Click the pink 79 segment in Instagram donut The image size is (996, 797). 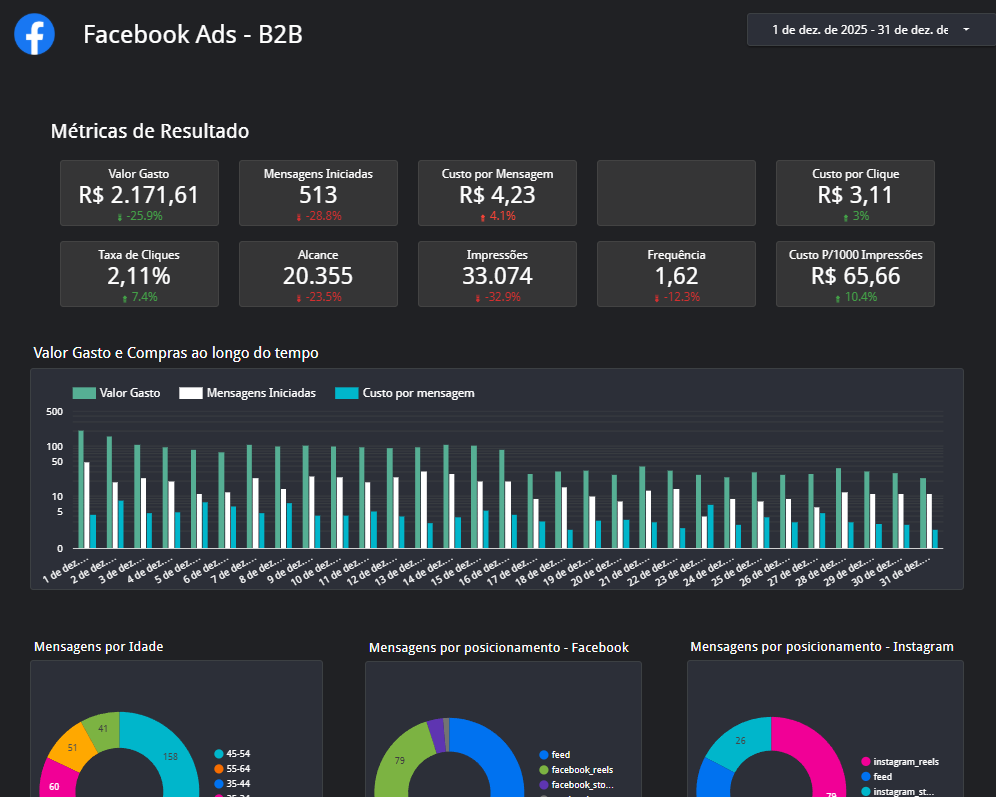pos(819,756)
